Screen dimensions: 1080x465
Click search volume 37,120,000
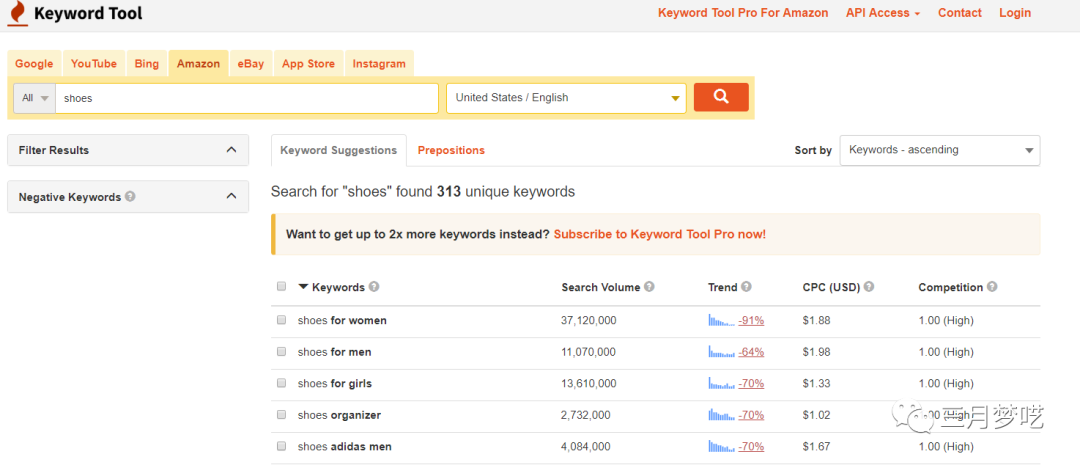click(x=589, y=320)
